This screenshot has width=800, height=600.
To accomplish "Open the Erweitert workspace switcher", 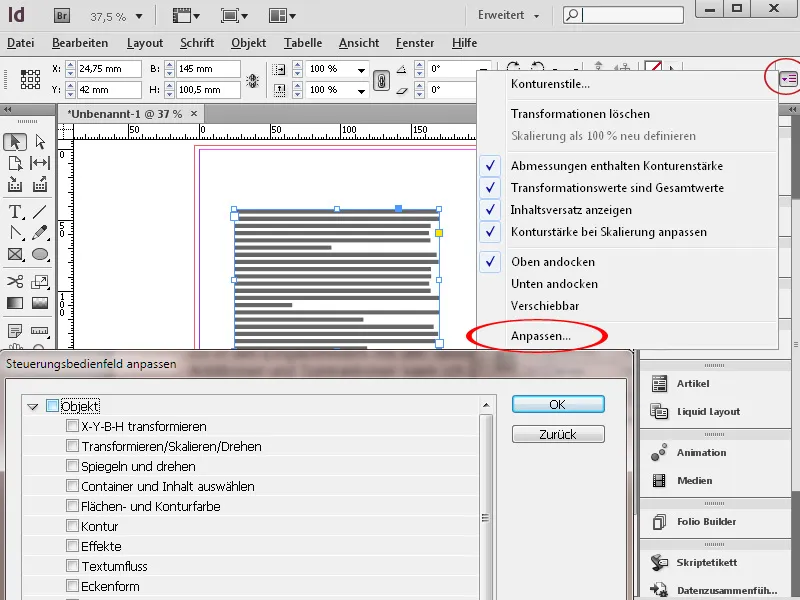I will (x=509, y=15).
